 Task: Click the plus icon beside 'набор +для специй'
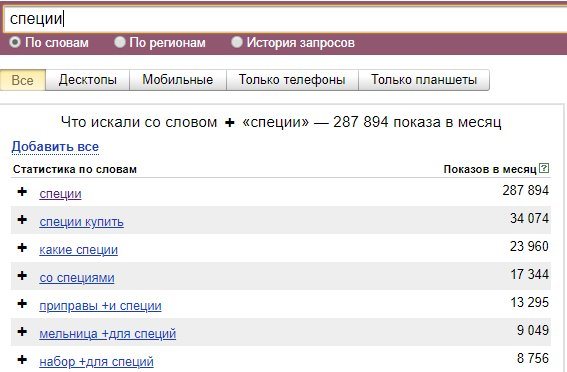(x=22, y=360)
